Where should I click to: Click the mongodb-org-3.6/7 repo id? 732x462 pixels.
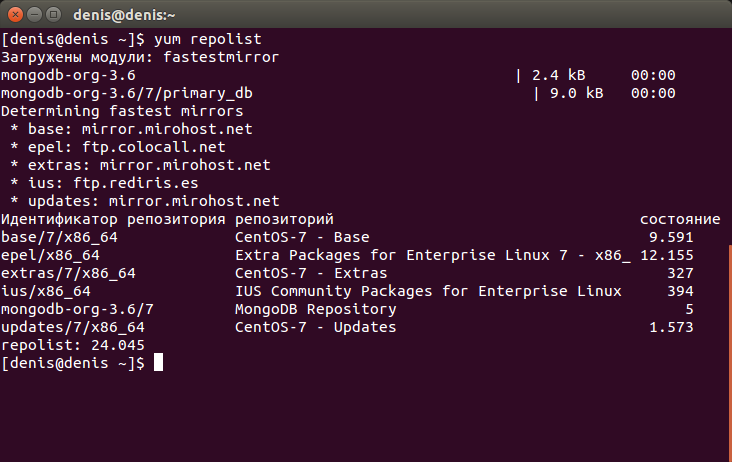point(77,309)
